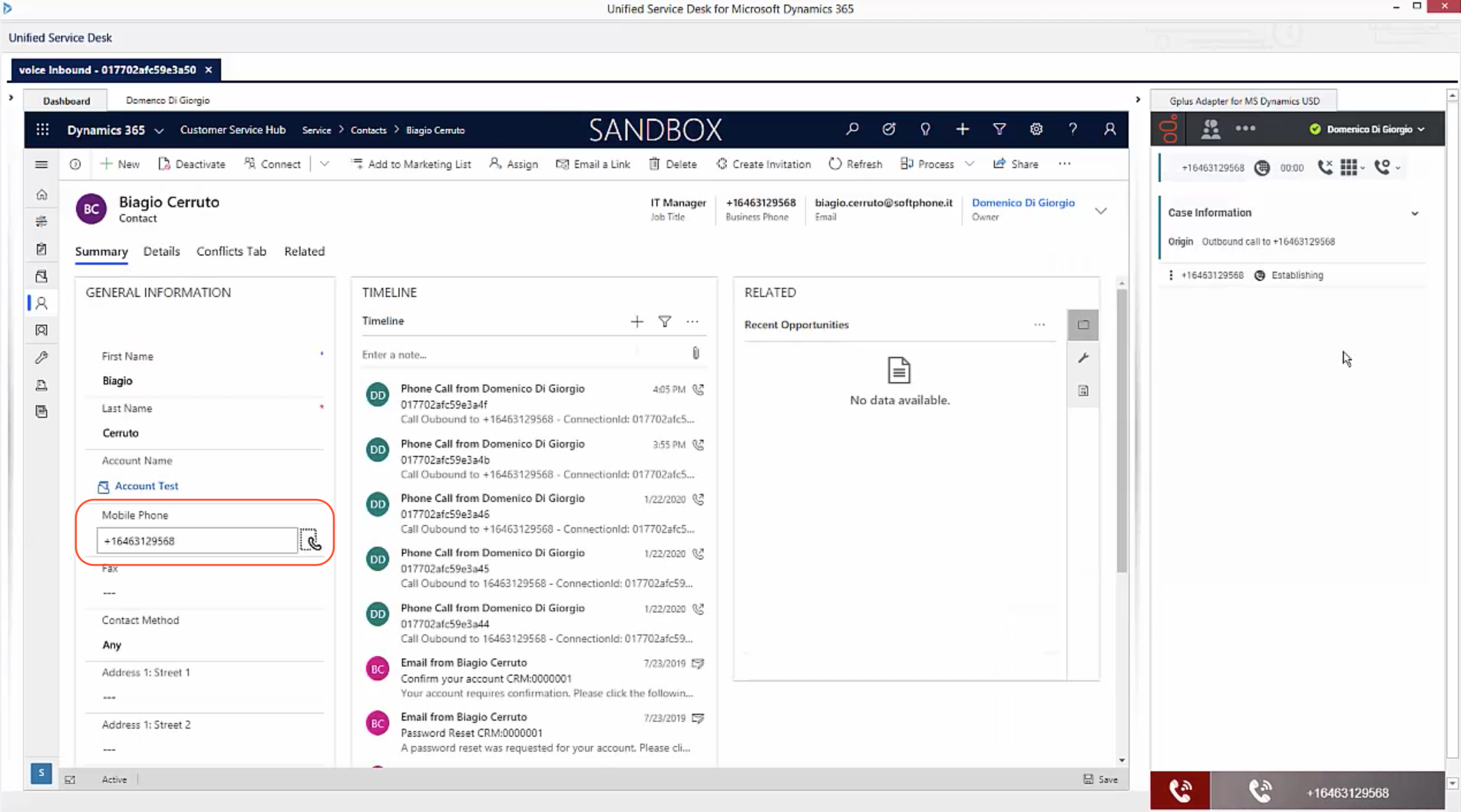Open the advanced find filter icon in the header
Image resolution: width=1461 pixels, height=812 pixels.
[999, 130]
